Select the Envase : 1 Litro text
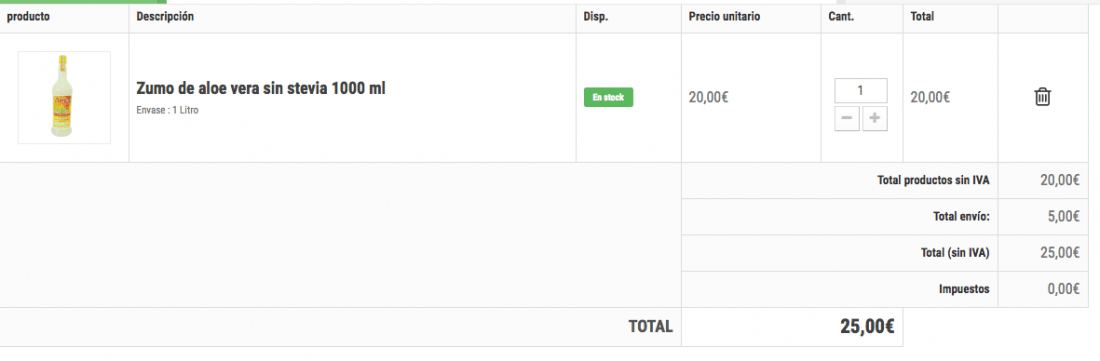 pos(168,111)
